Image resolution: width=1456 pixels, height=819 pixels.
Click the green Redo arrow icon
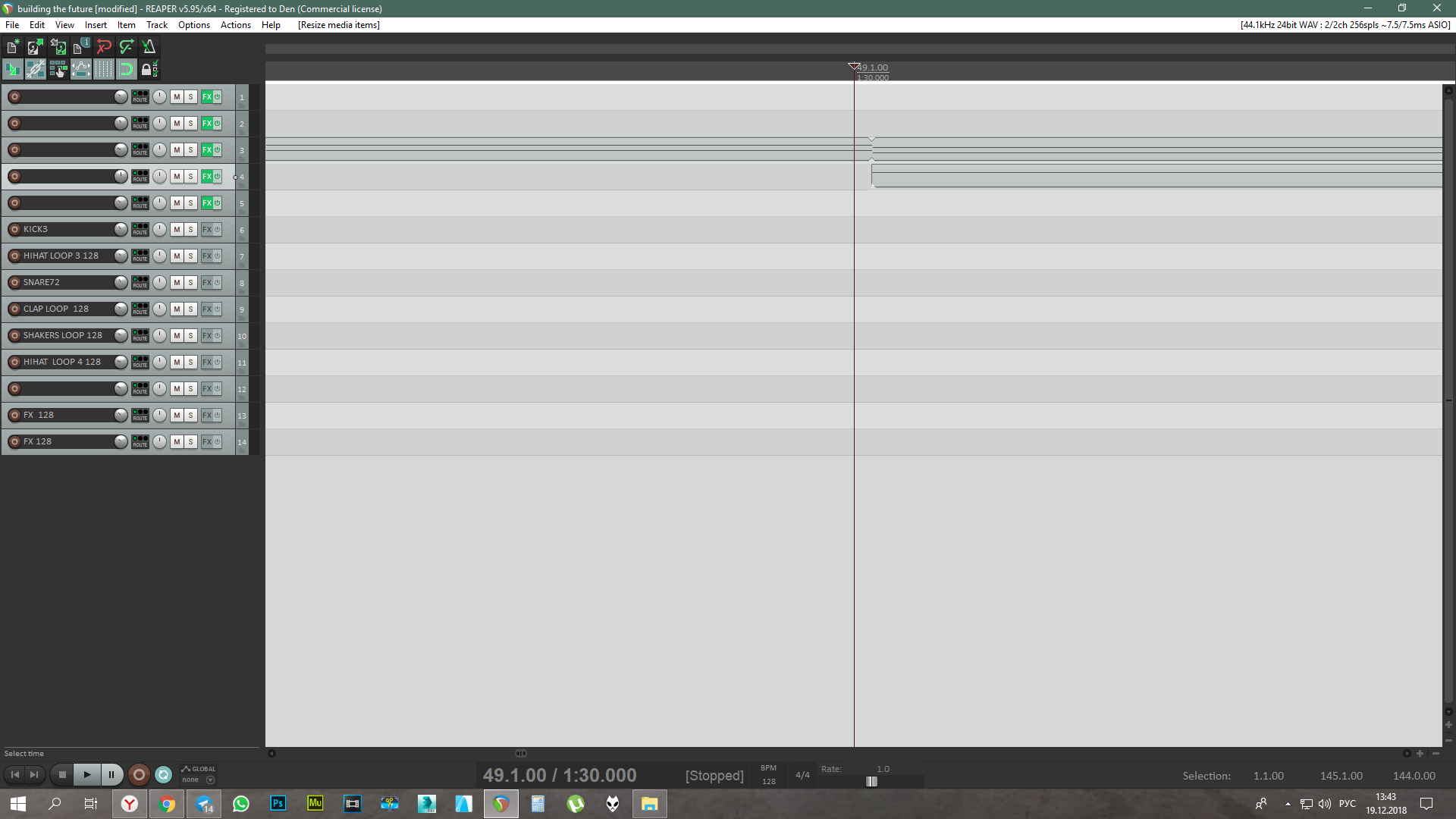(x=127, y=47)
